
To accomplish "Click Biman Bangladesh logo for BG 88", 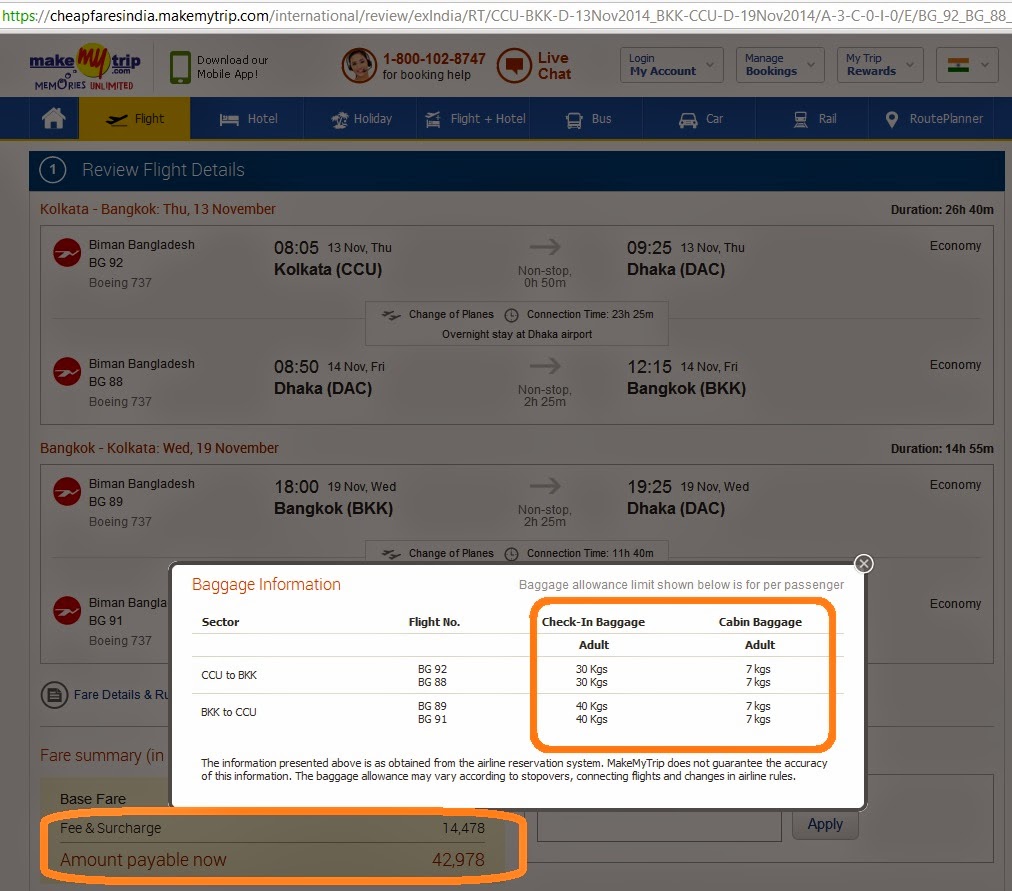I will tap(66, 372).
